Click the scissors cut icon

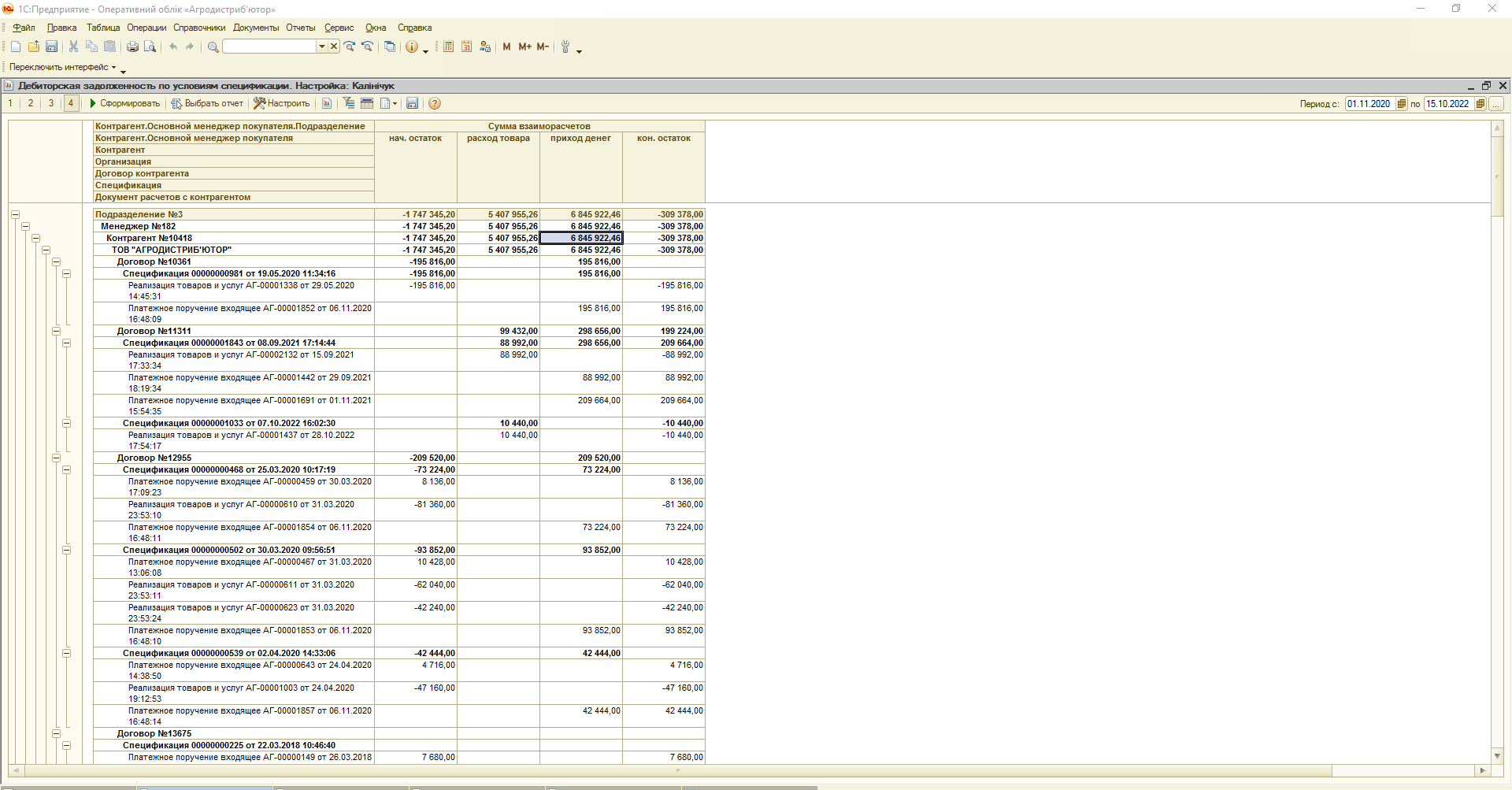[x=73, y=47]
